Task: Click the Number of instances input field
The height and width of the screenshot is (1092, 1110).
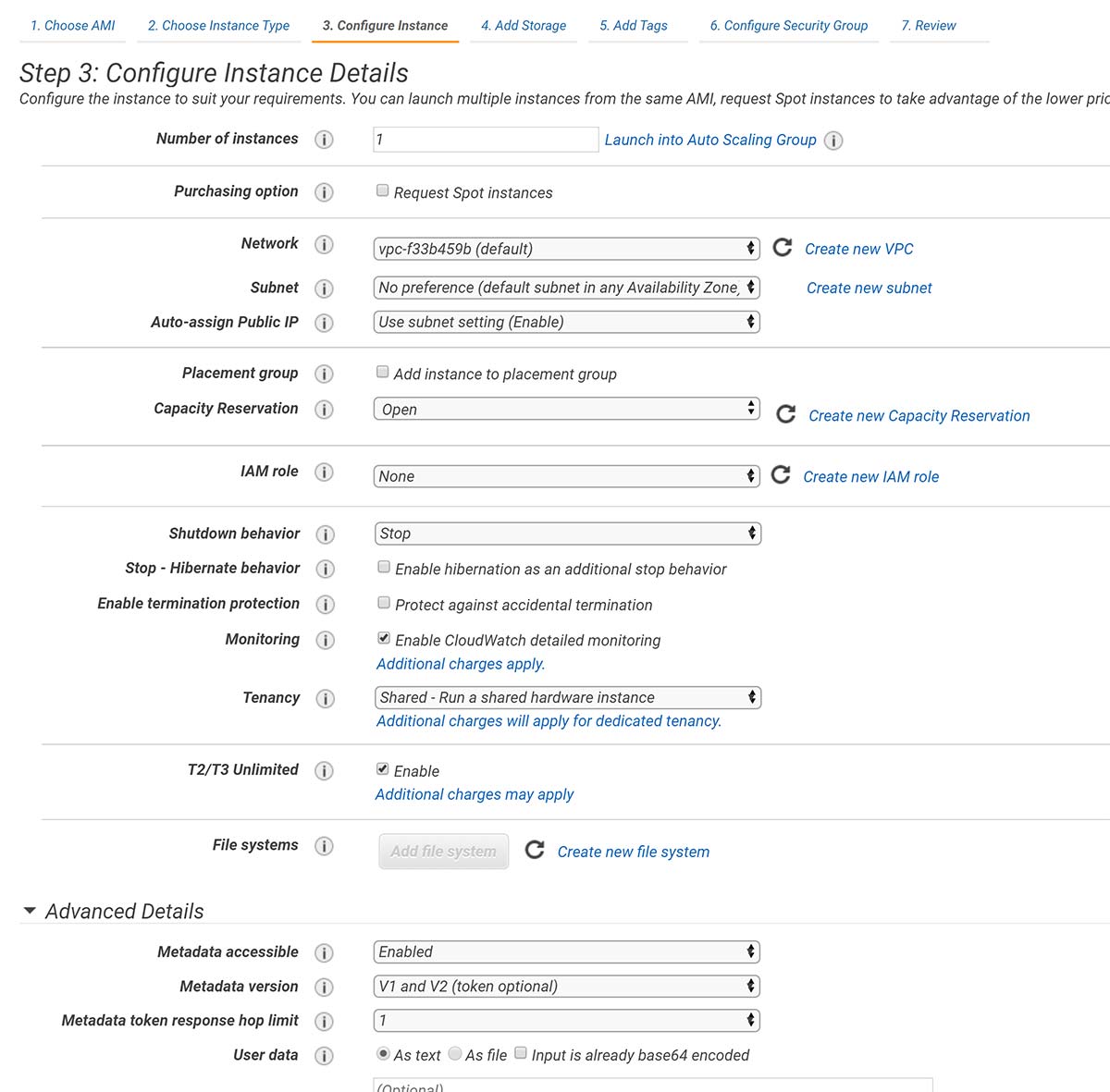Action: click(x=486, y=140)
